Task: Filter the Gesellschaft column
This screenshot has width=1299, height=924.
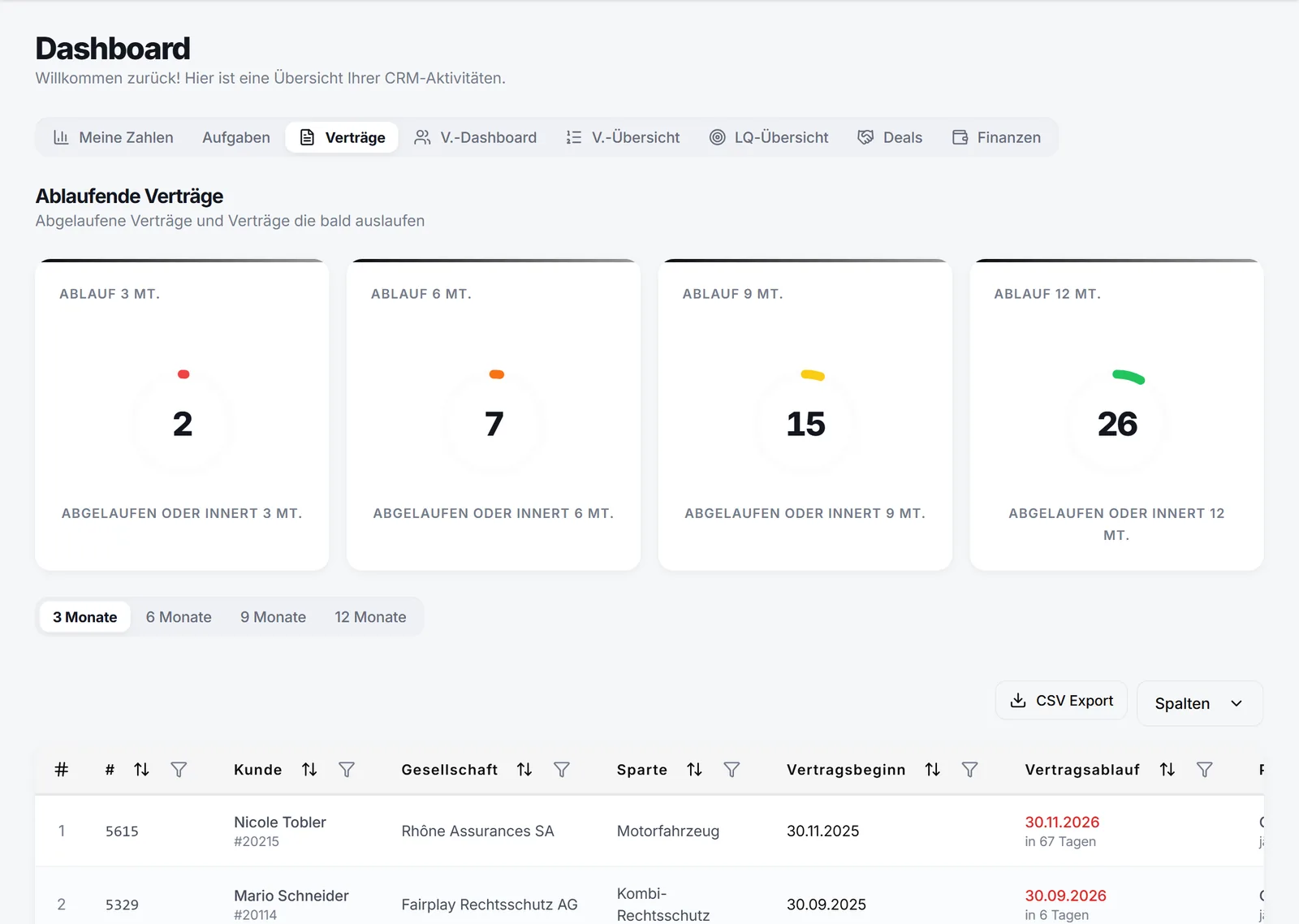Action: coord(562,769)
